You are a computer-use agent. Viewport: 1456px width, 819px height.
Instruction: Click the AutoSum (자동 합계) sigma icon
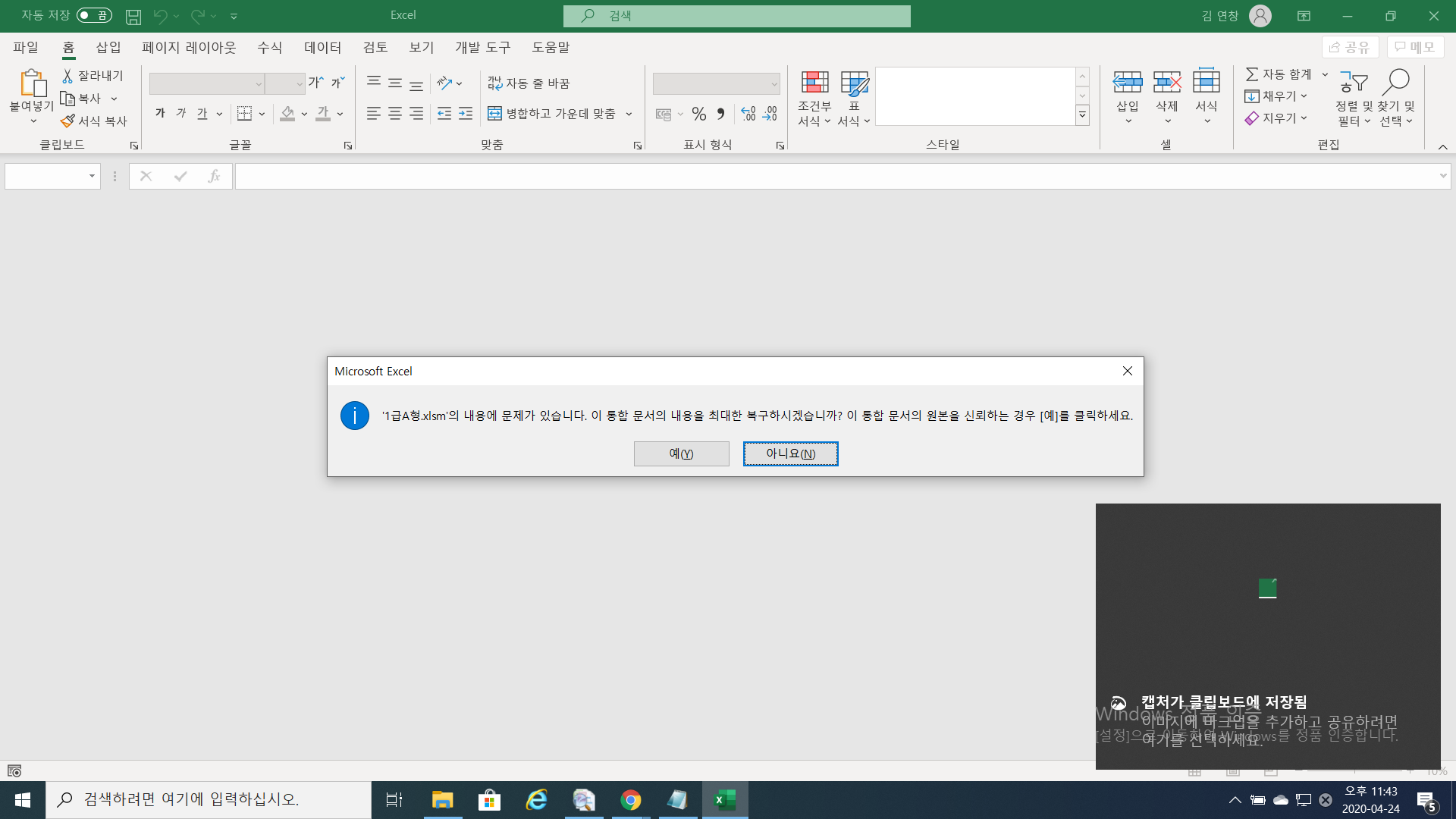tap(1252, 74)
